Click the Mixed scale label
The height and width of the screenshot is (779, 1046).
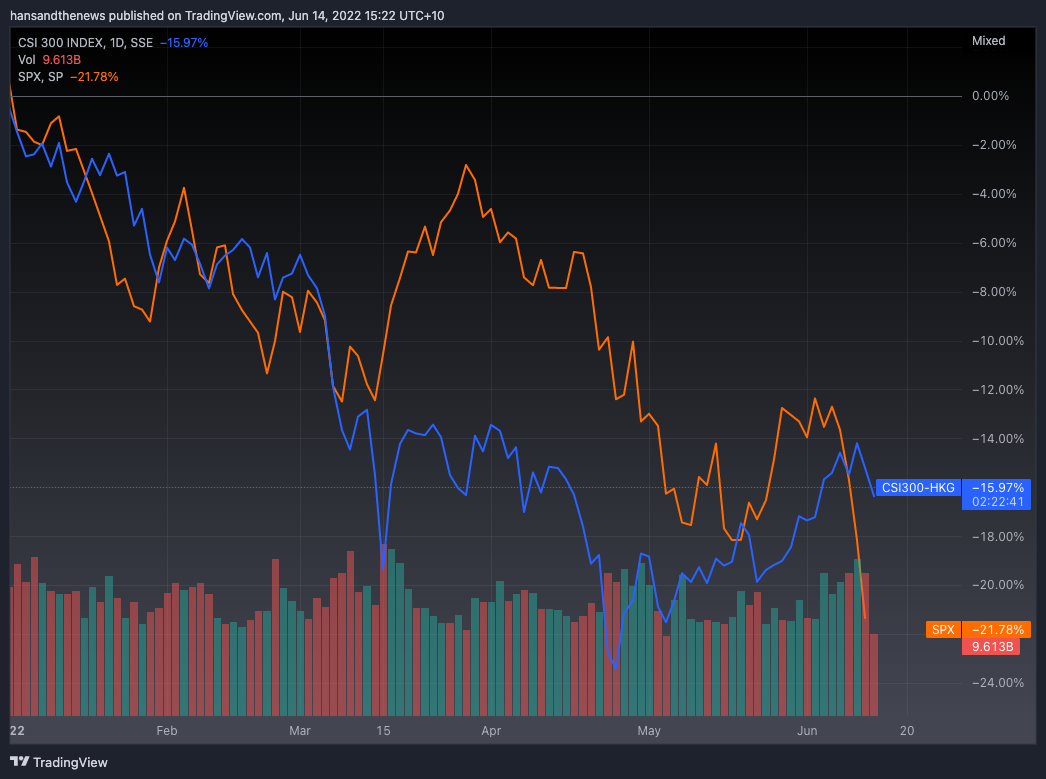click(x=988, y=41)
